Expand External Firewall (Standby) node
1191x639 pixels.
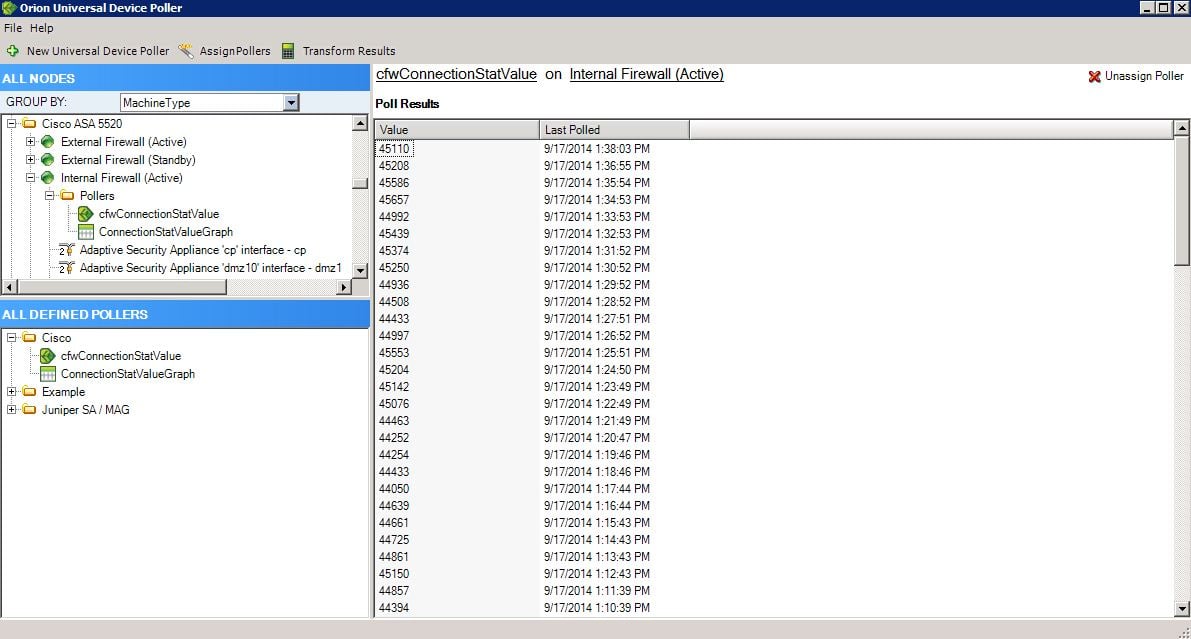[x=30, y=160]
